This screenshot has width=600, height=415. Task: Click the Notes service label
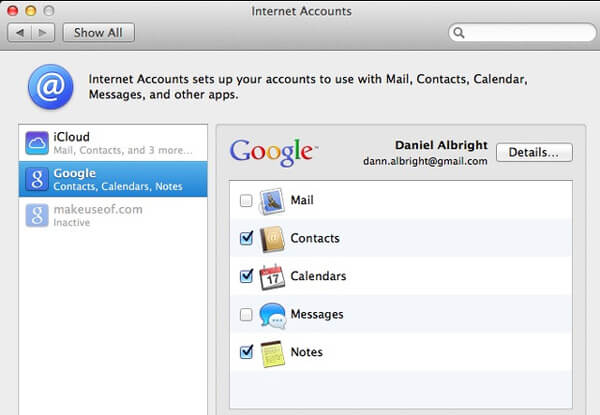point(307,352)
